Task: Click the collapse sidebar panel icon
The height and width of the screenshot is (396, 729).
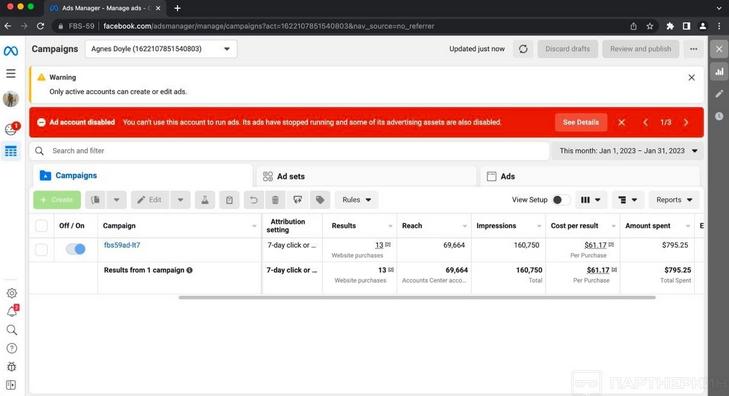Action: pyautogui.click(x=12, y=385)
